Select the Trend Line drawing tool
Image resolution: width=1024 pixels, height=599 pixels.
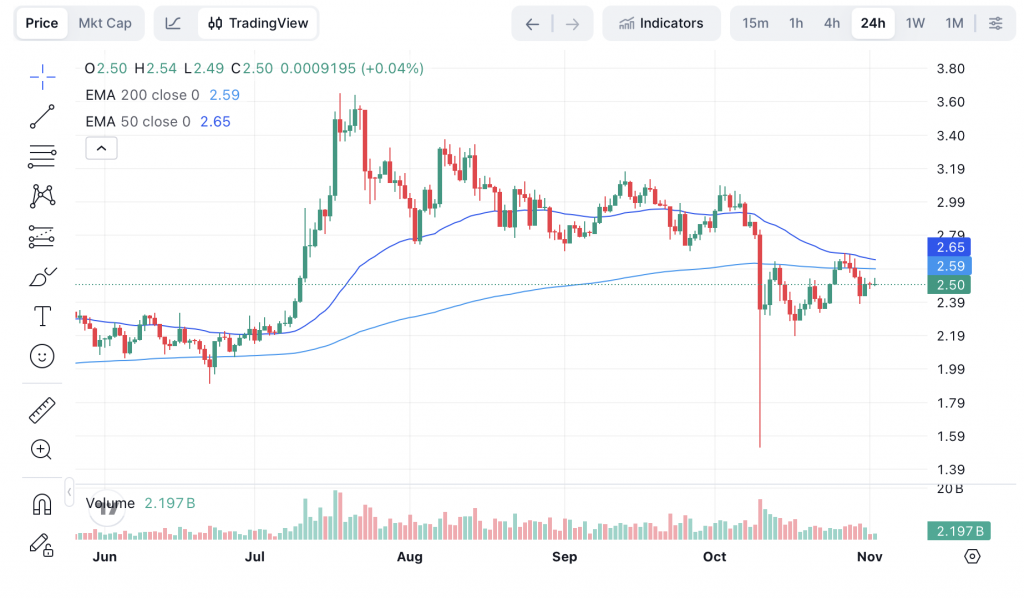click(41, 116)
